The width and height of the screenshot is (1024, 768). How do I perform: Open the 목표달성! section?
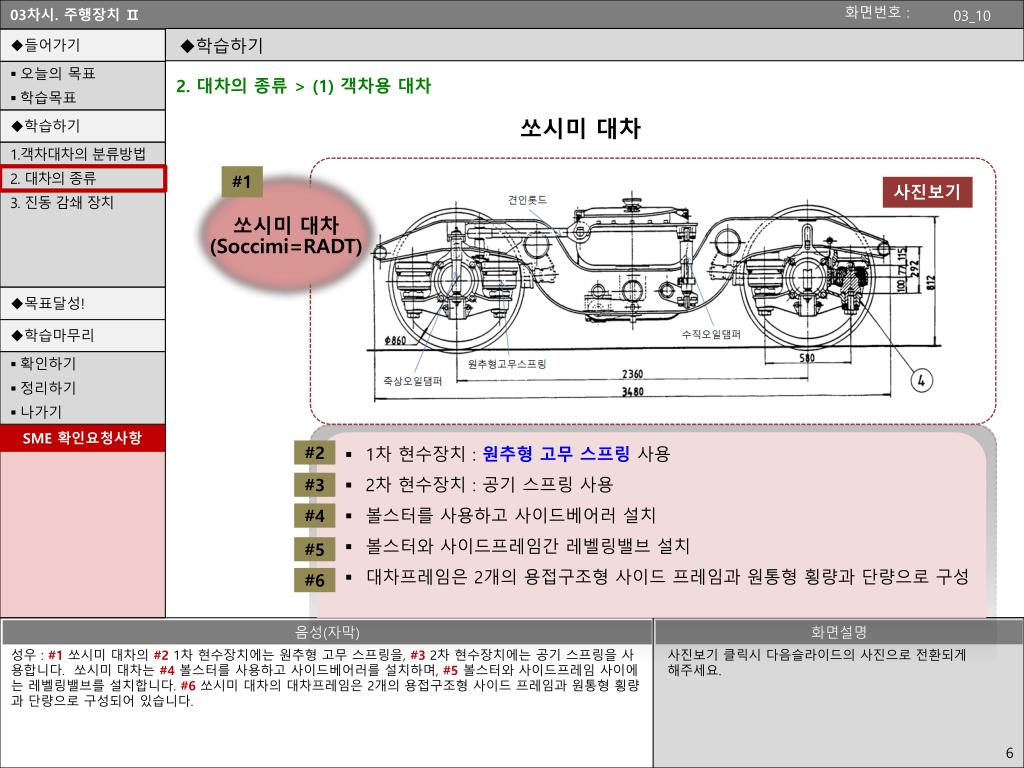tap(82, 303)
